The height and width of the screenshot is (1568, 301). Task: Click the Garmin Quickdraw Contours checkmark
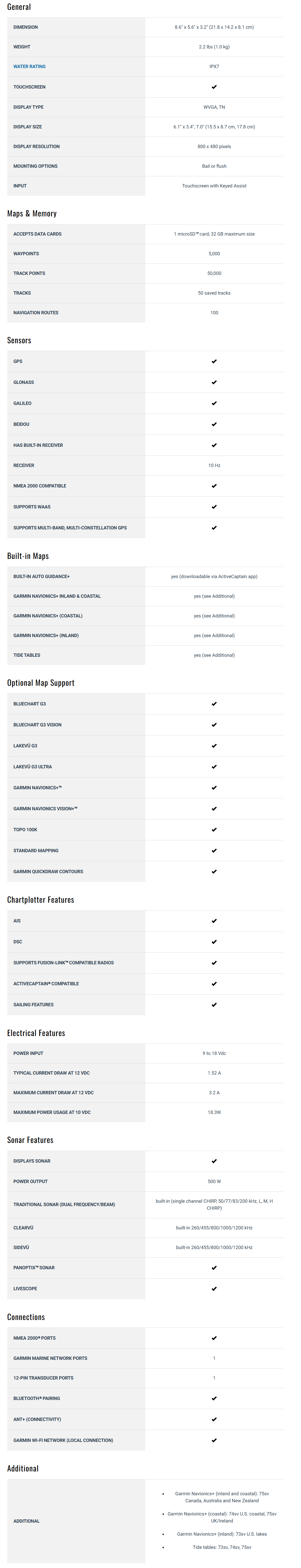click(x=214, y=872)
